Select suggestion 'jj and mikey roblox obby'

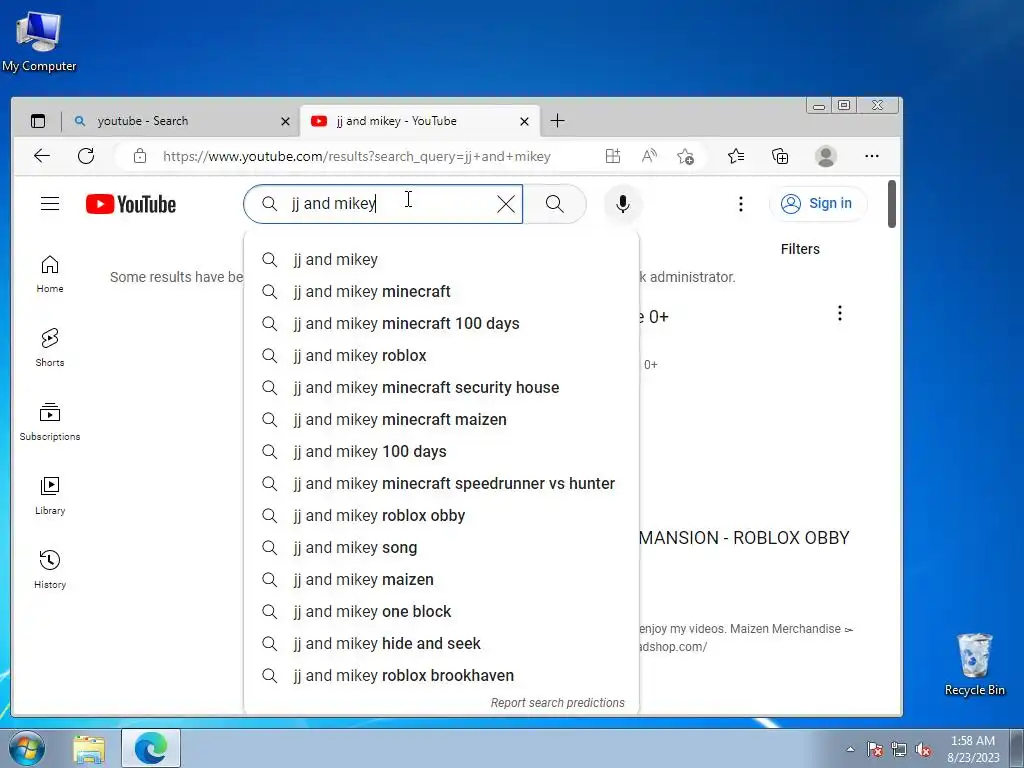441,515
